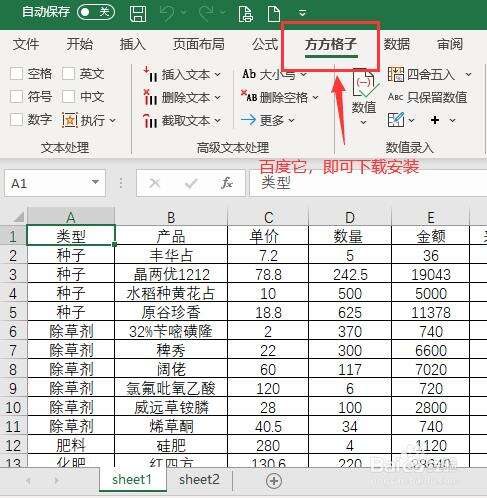Click the 插入文本 icon
Image resolution: width=487 pixels, height=498 pixels.
tap(150, 74)
